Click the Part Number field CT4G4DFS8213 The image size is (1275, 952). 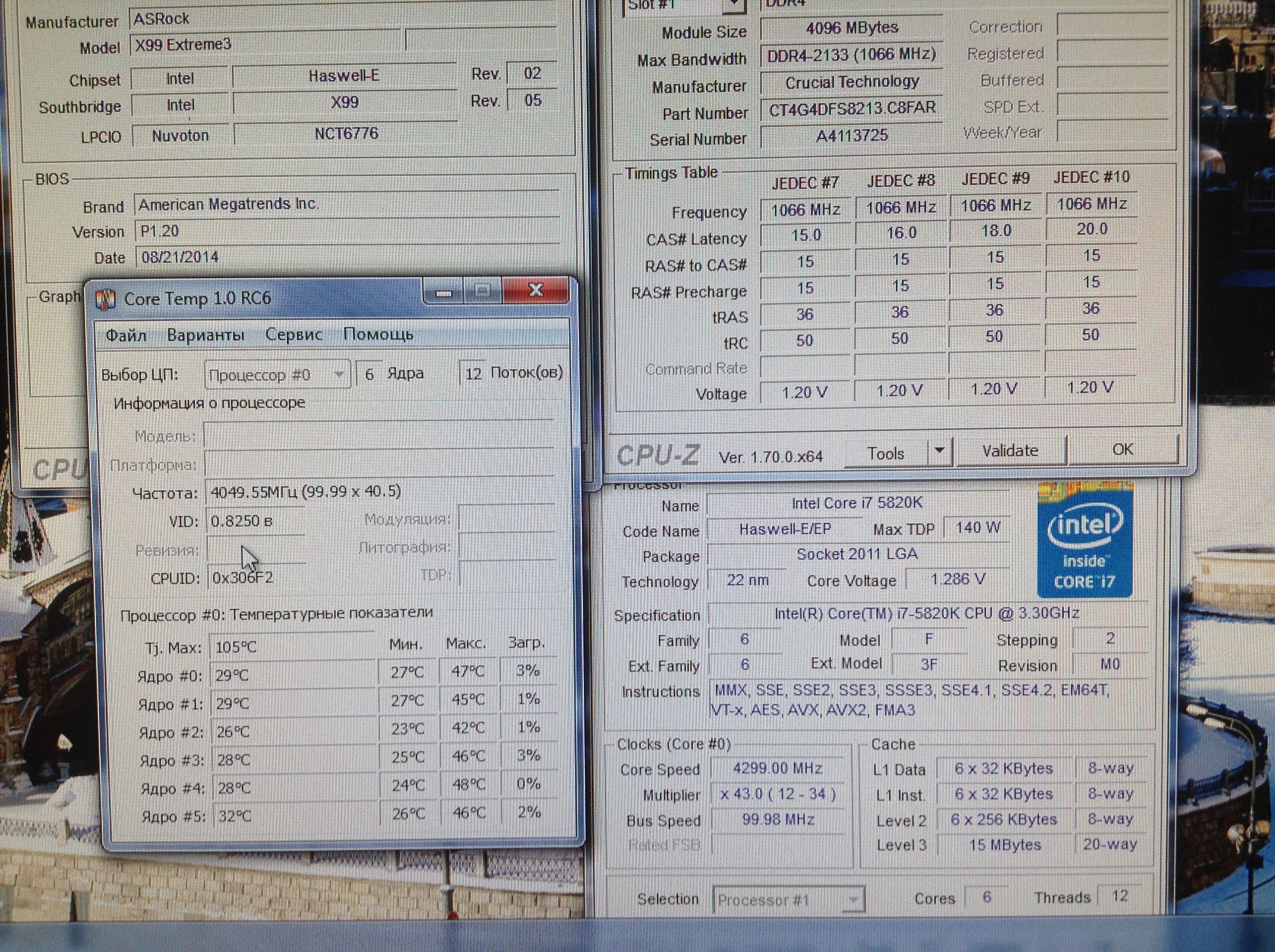coord(852,109)
